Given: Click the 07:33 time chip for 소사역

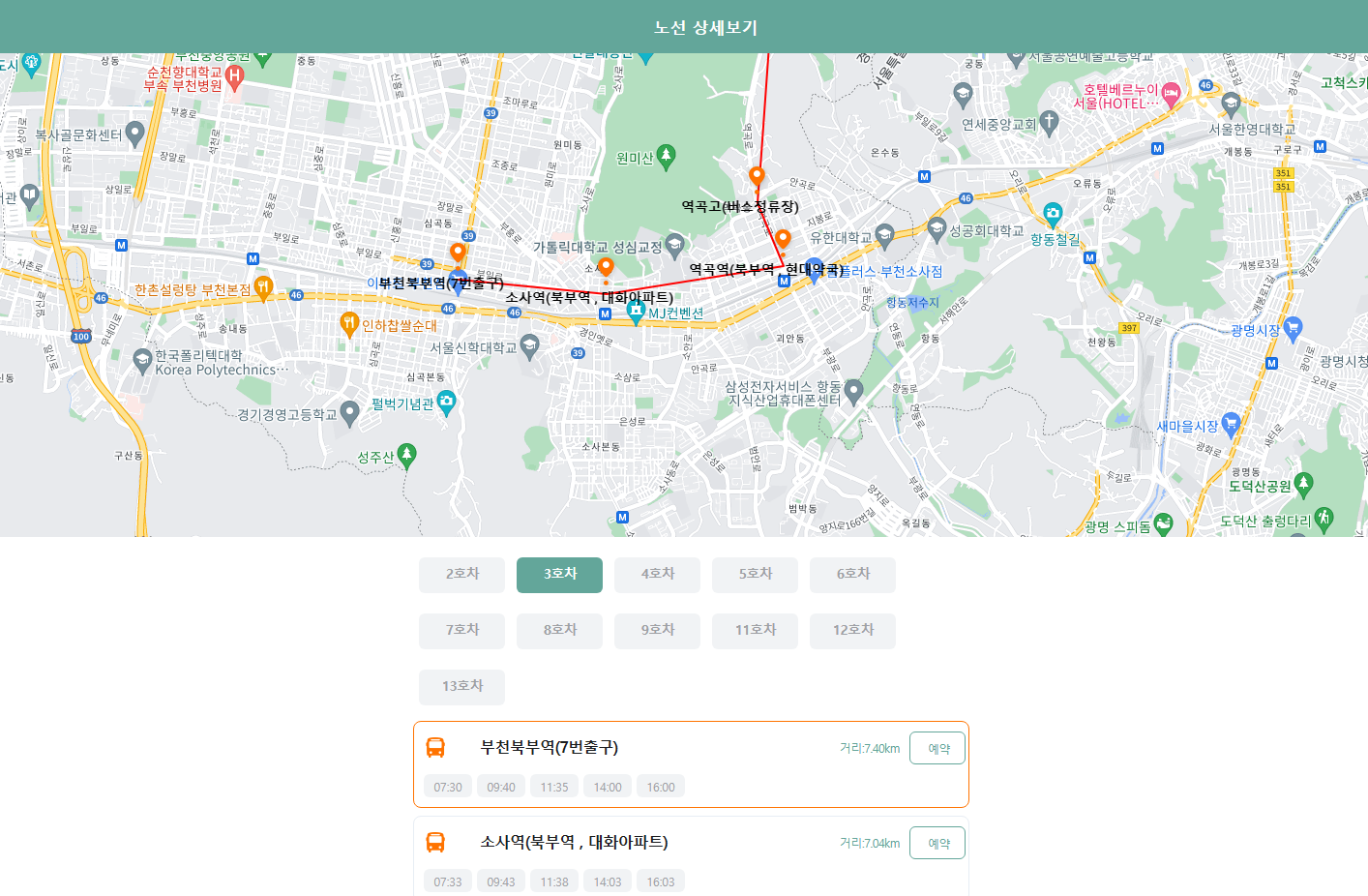Looking at the screenshot, I should 448,881.
